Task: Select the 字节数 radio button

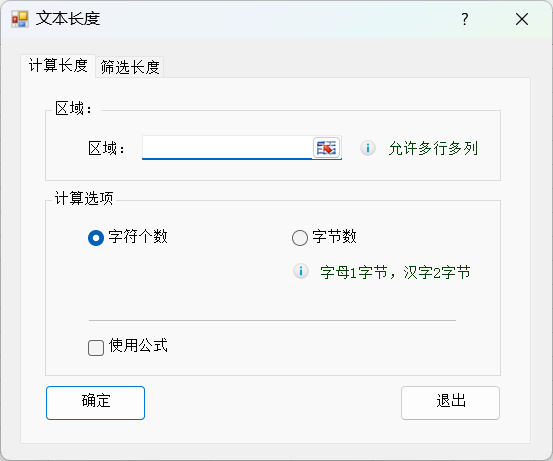Action: (x=300, y=237)
